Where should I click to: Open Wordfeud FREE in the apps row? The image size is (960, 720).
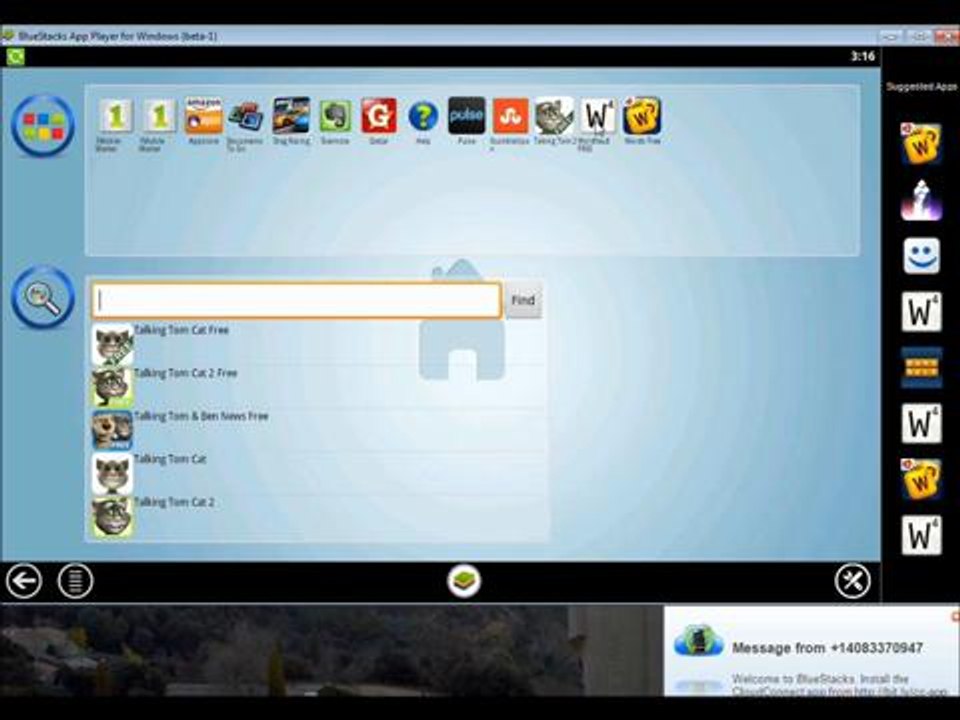(x=598, y=116)
